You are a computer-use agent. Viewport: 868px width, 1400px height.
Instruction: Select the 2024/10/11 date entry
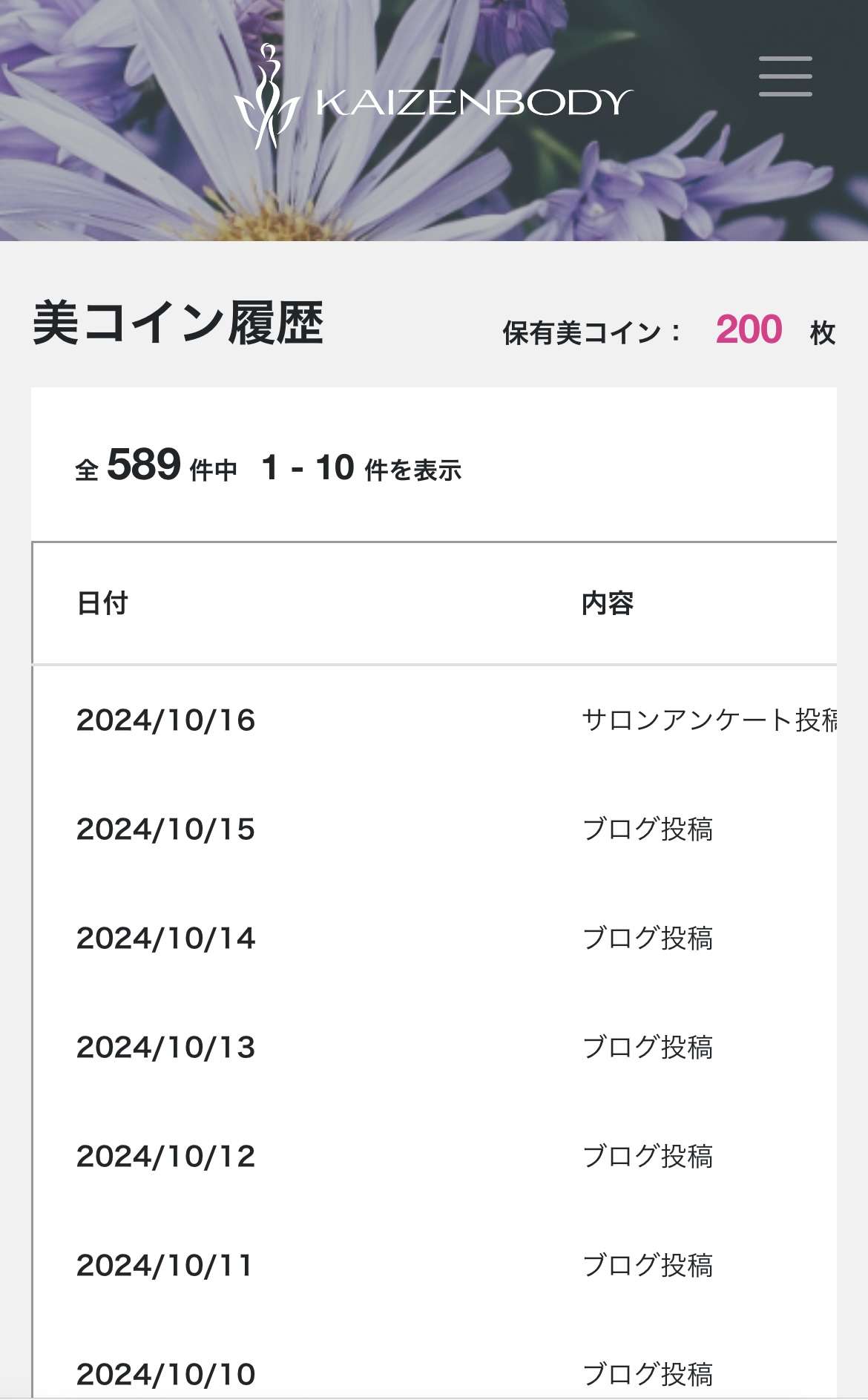click(164, 1266)
